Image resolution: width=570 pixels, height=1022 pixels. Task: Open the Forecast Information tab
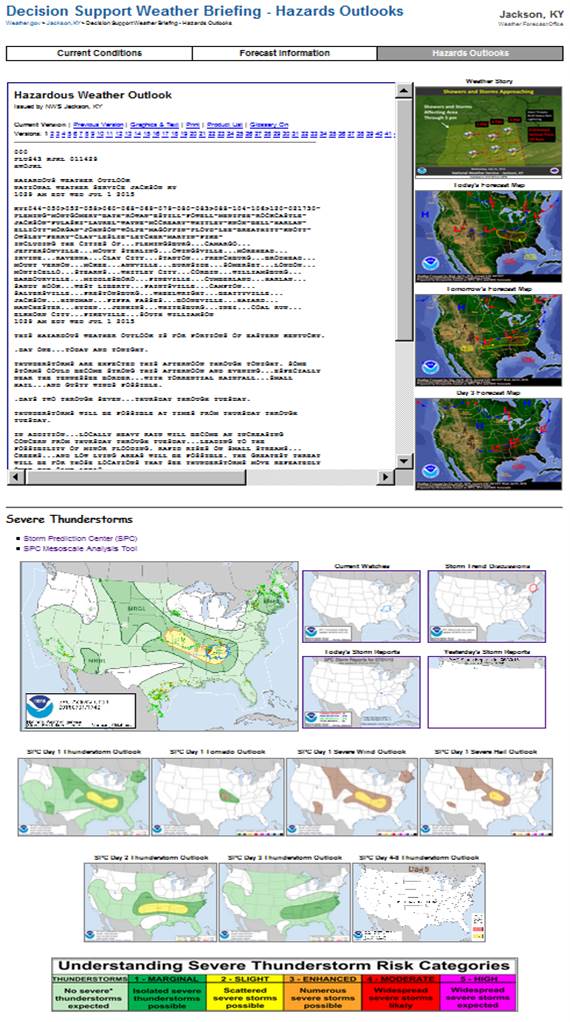click(x=285, y=53)
